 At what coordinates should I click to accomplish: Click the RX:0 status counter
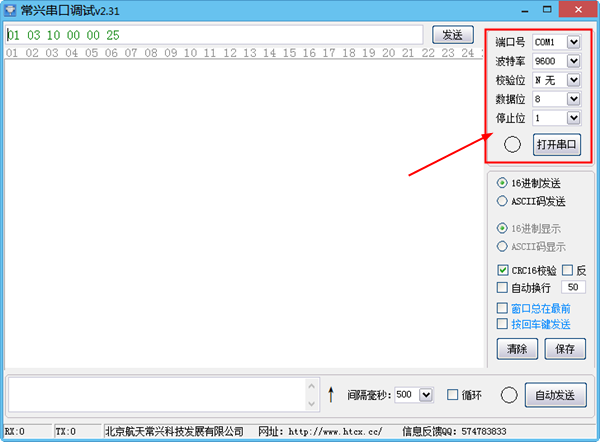(15, 432)
